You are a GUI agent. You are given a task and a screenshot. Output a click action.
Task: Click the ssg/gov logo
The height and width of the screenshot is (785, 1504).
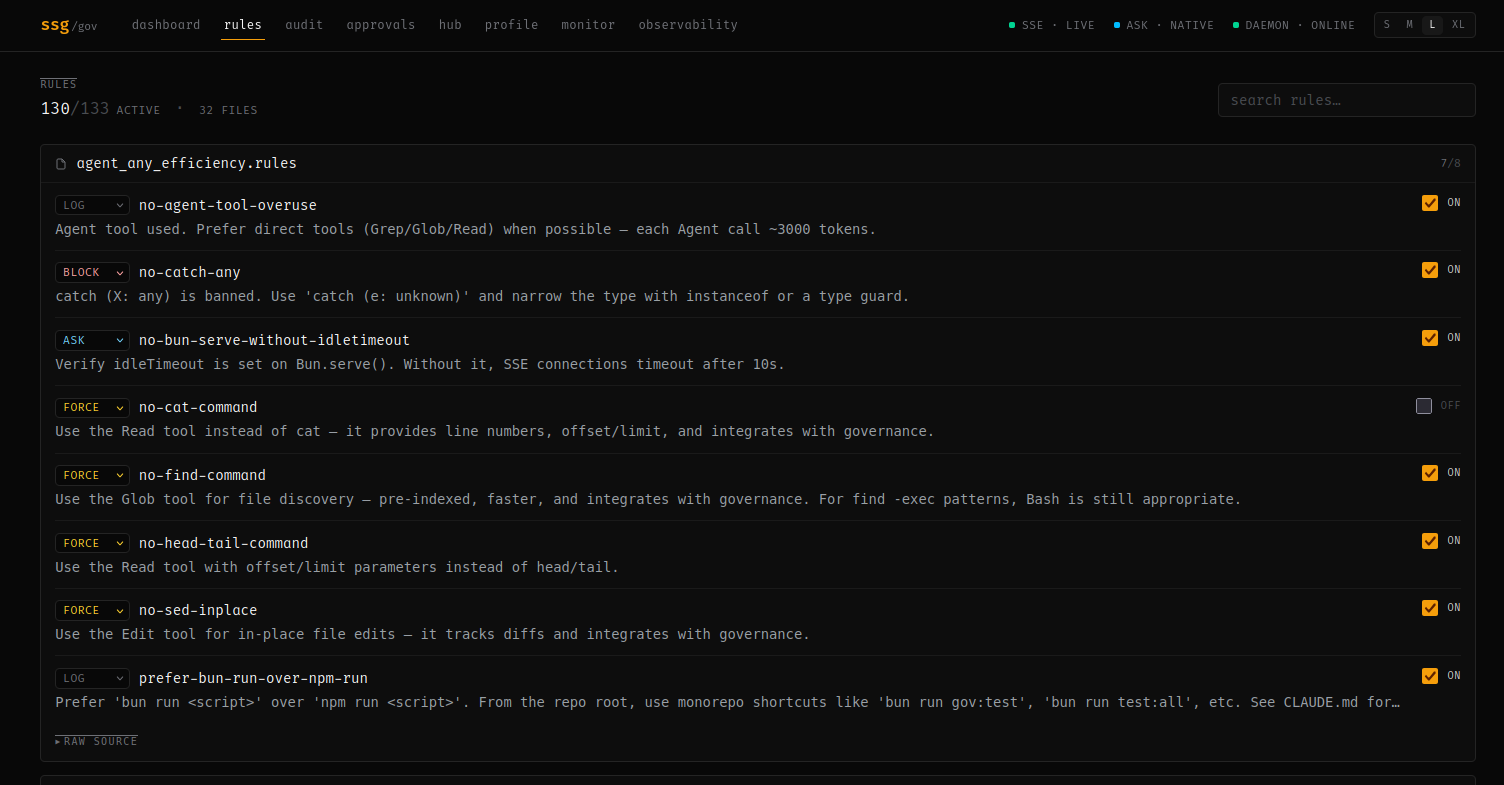69,25
